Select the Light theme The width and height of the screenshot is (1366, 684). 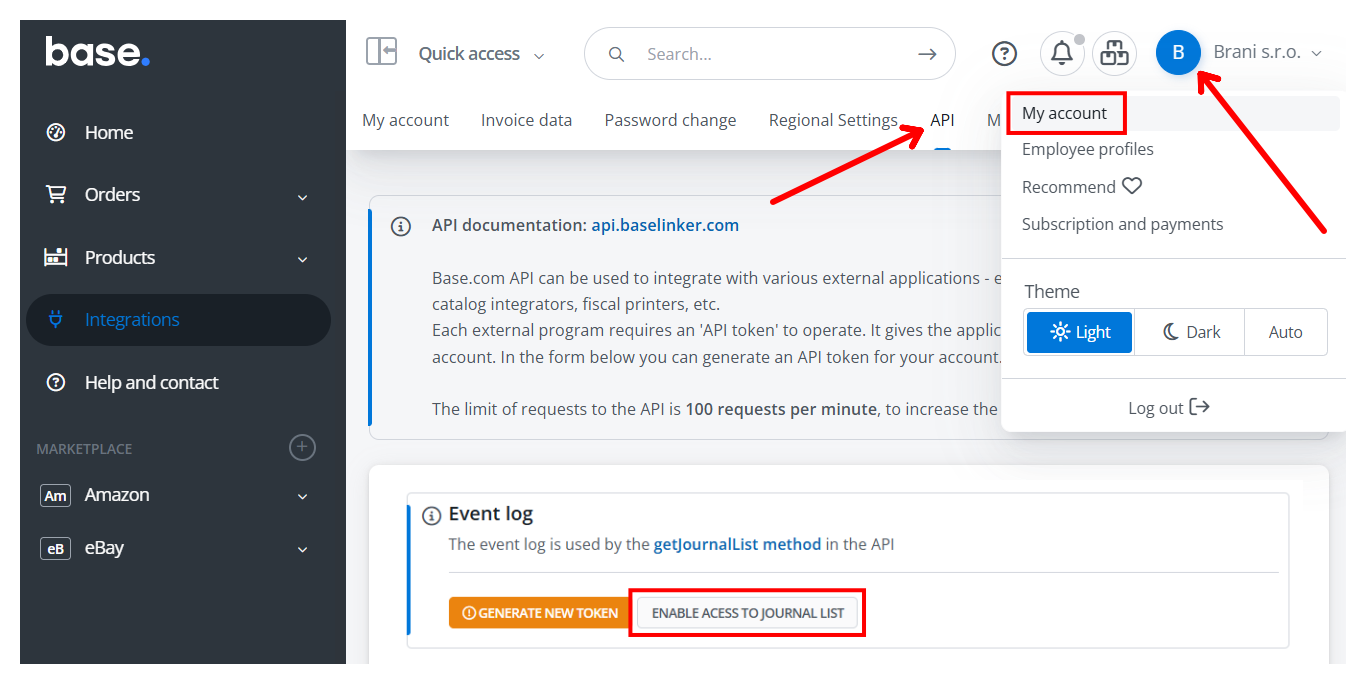click(1080, 332)
